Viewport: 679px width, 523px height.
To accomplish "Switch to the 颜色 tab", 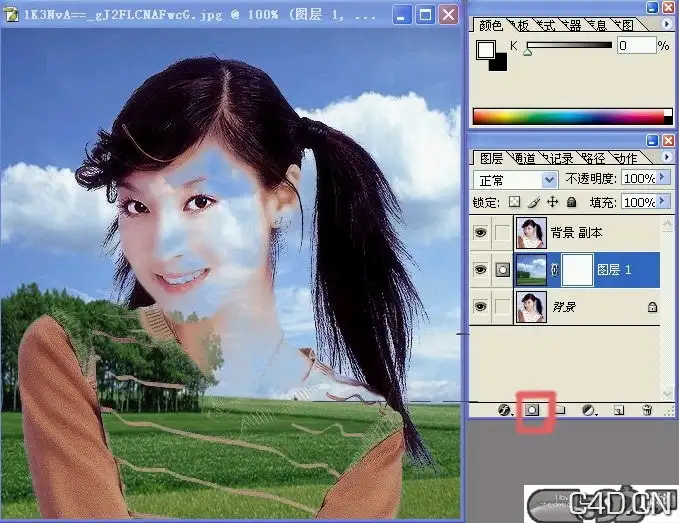I will pyautogui.click(x=491, y=25).
